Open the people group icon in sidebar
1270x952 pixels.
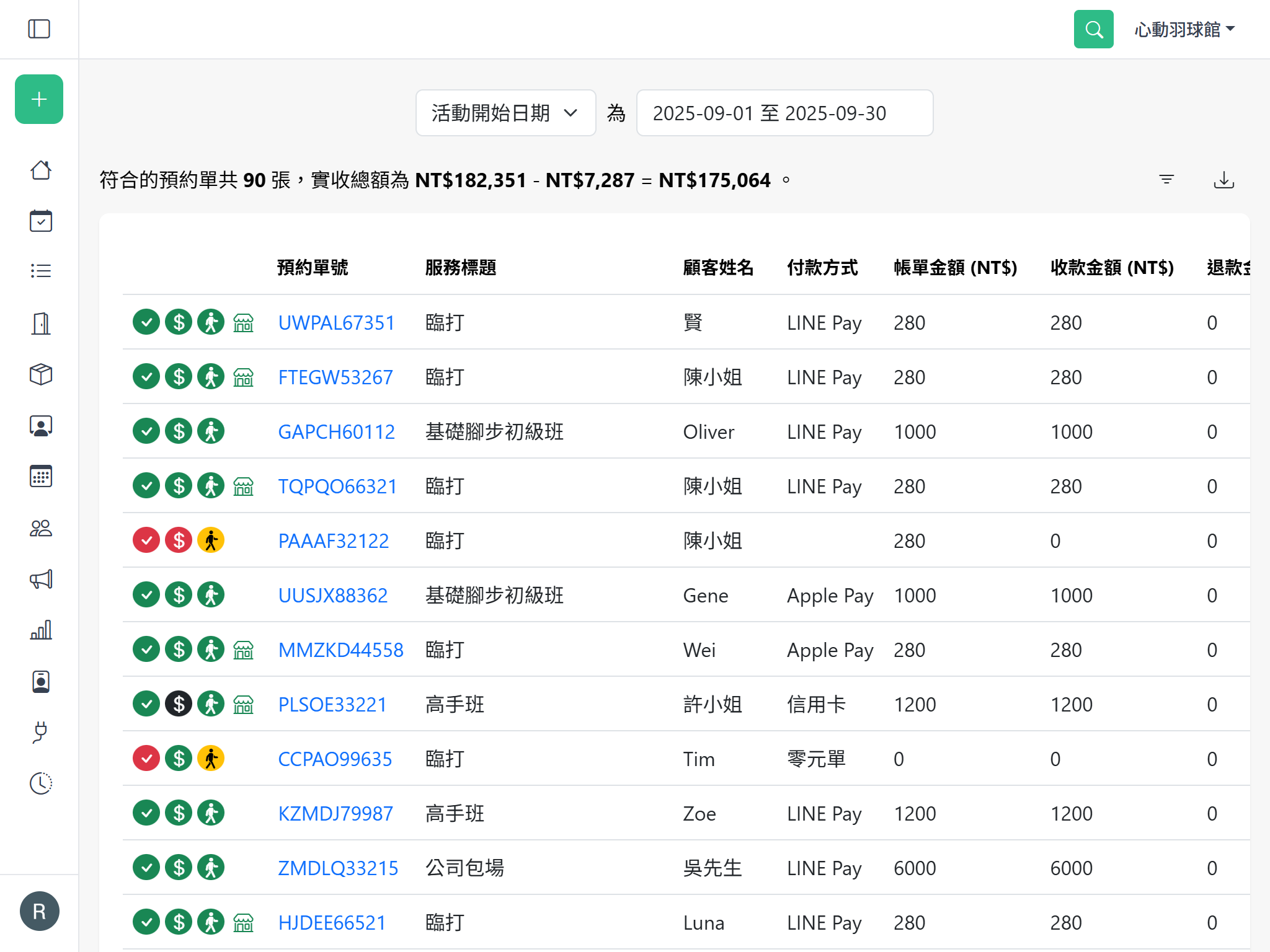pyautogui.click(x=41, y=528)
